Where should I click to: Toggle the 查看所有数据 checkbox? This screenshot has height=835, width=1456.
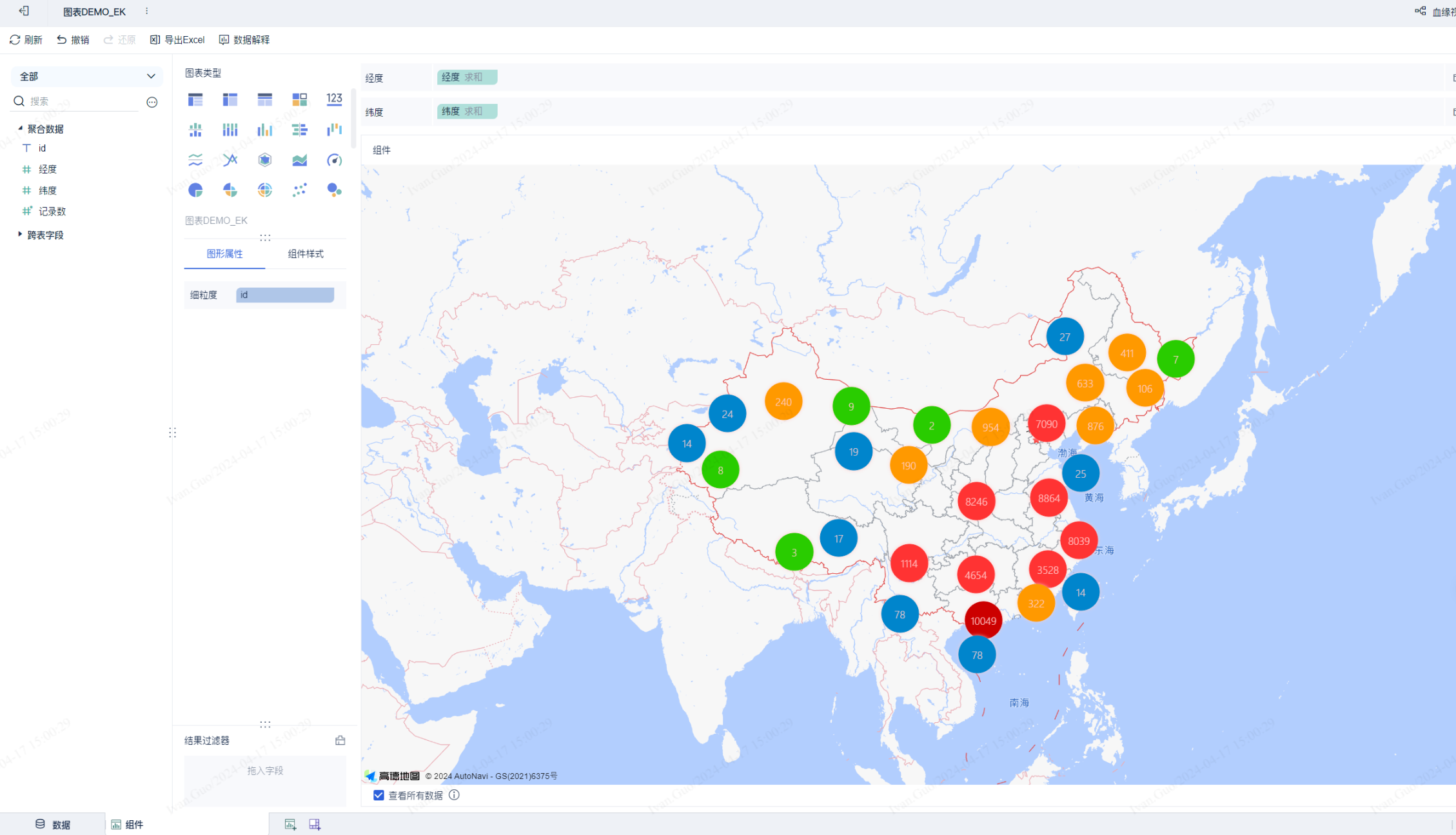tap(379, 795)
